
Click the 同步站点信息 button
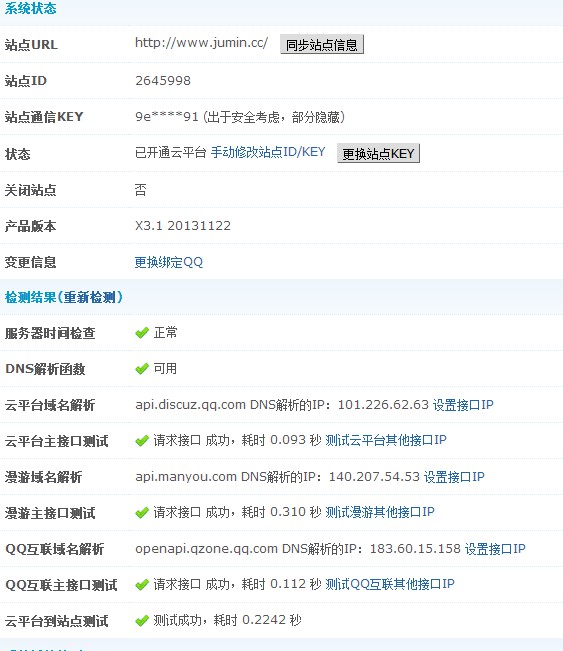pos(322,44)
